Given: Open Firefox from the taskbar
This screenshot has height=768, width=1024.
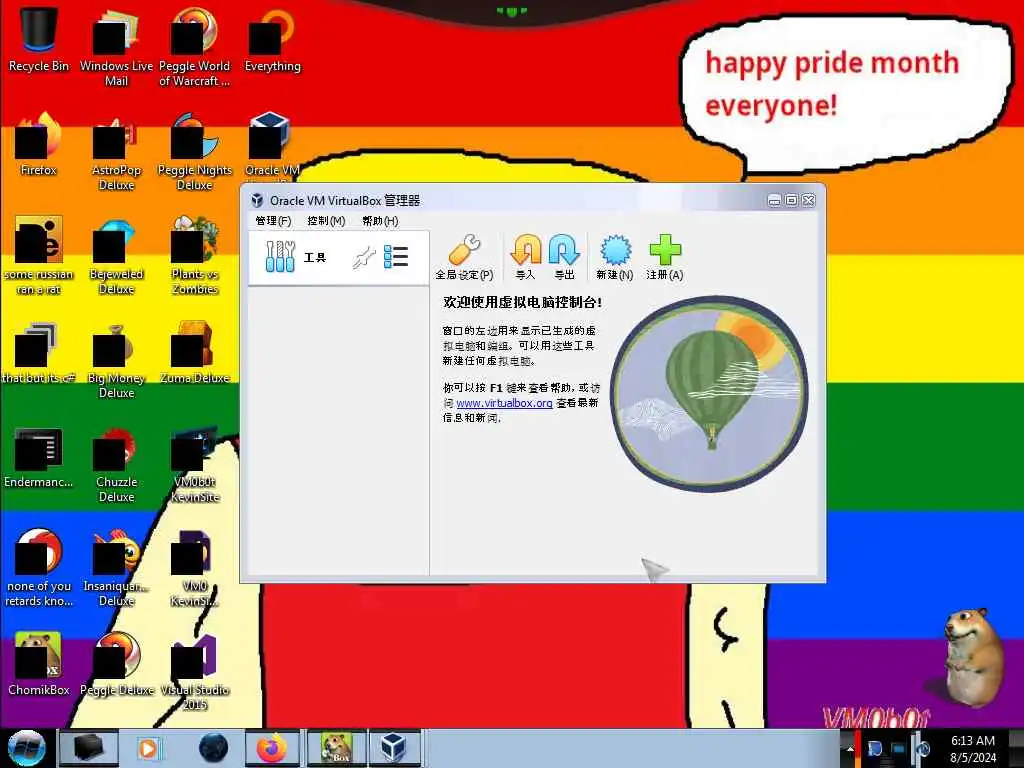Looking at the screenshot, I should pos(272,748).
